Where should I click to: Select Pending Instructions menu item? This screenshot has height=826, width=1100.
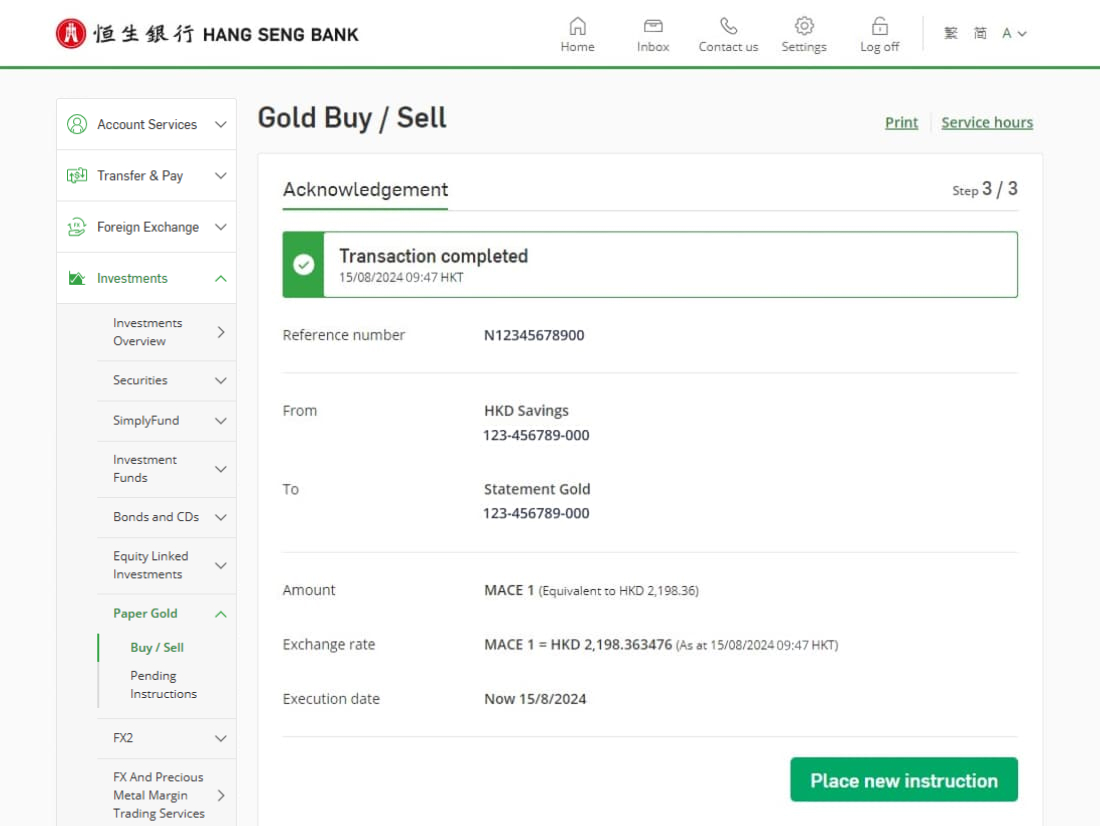click(163, 685)
